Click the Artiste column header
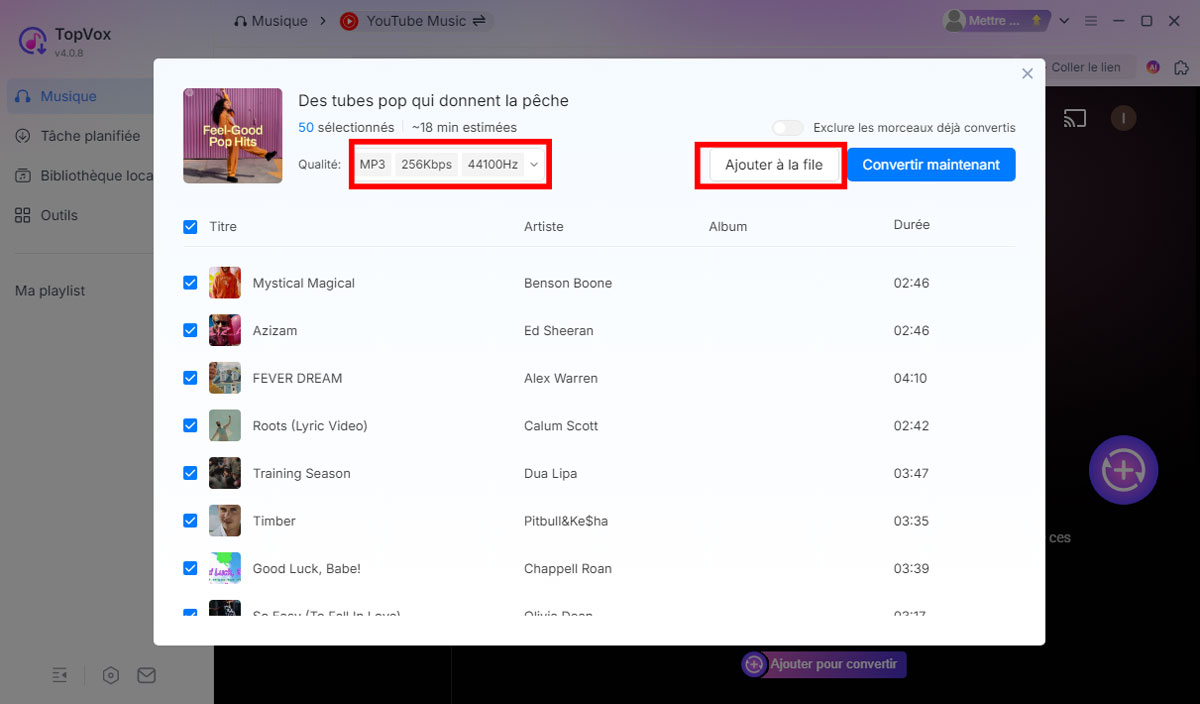The height and width of the screenshot is (704, 1200). [543, 227]
